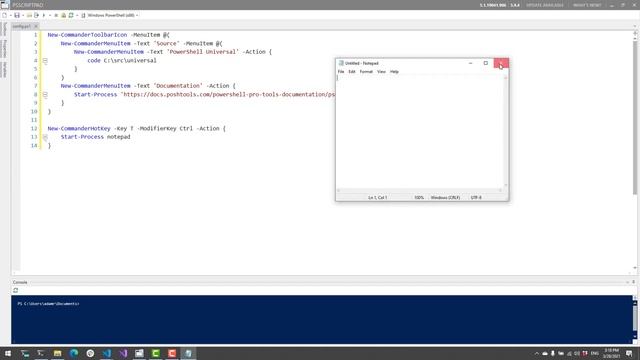
Task: Click 'Ln 1, Col 1' in Notepad status bar
Action: coord(377,198)
